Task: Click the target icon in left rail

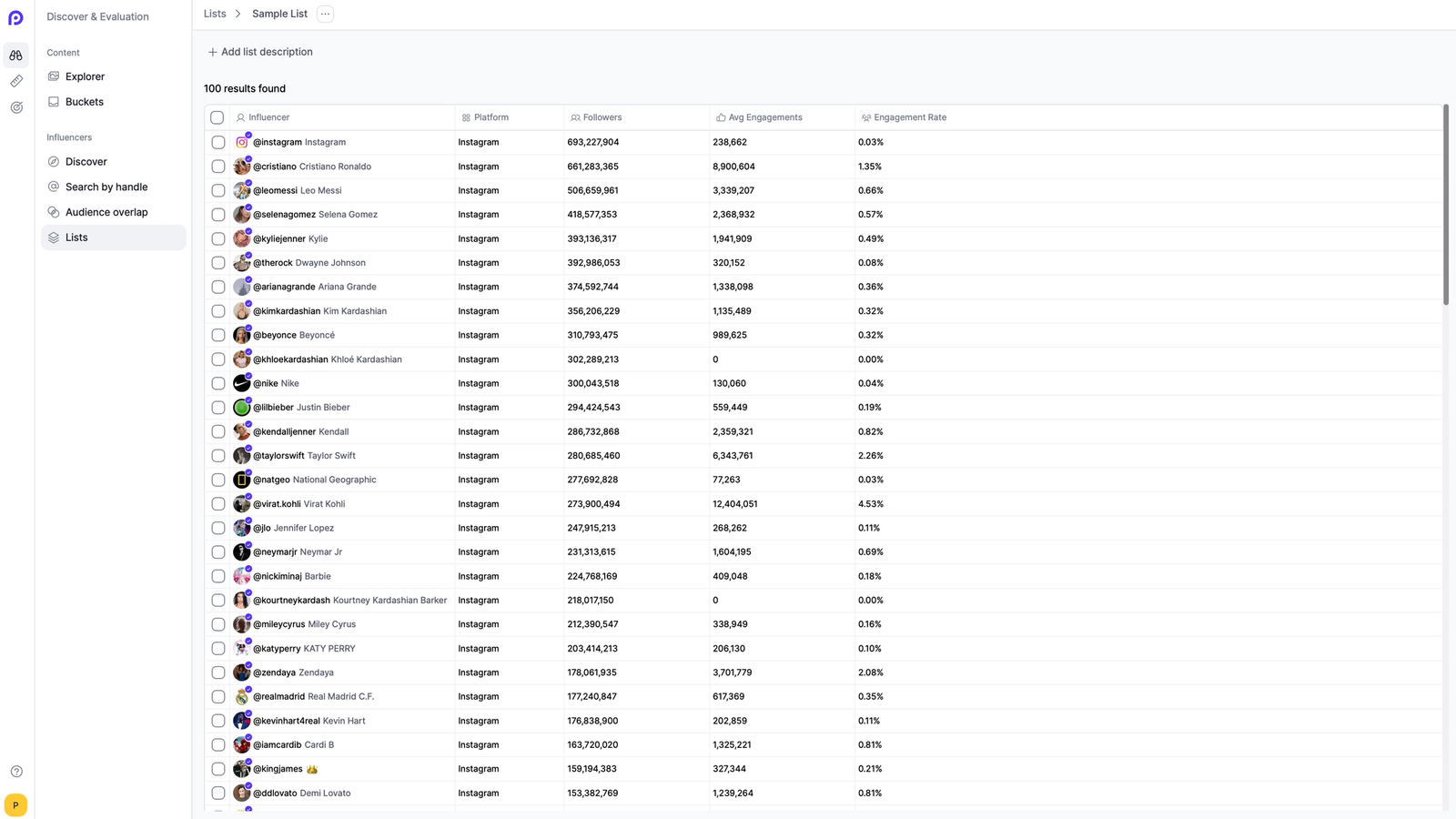Action: click(16, 107)
